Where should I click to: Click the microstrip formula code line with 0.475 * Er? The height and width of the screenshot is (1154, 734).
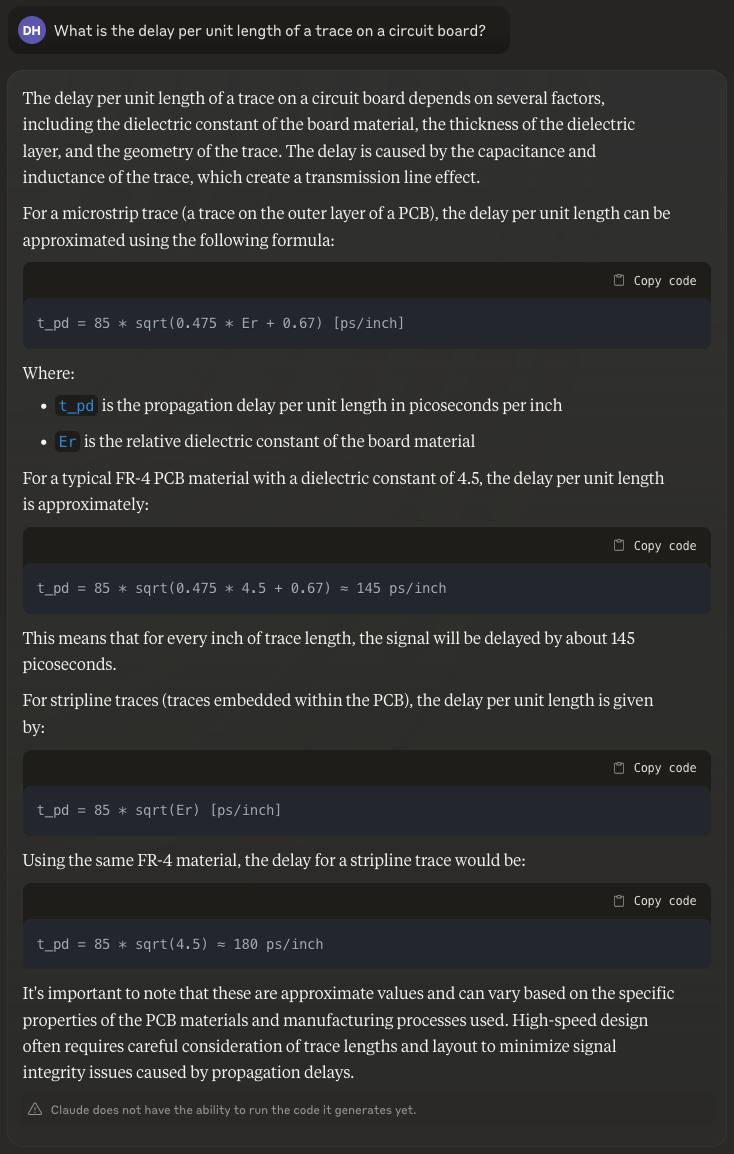click(x=220, y=323)
